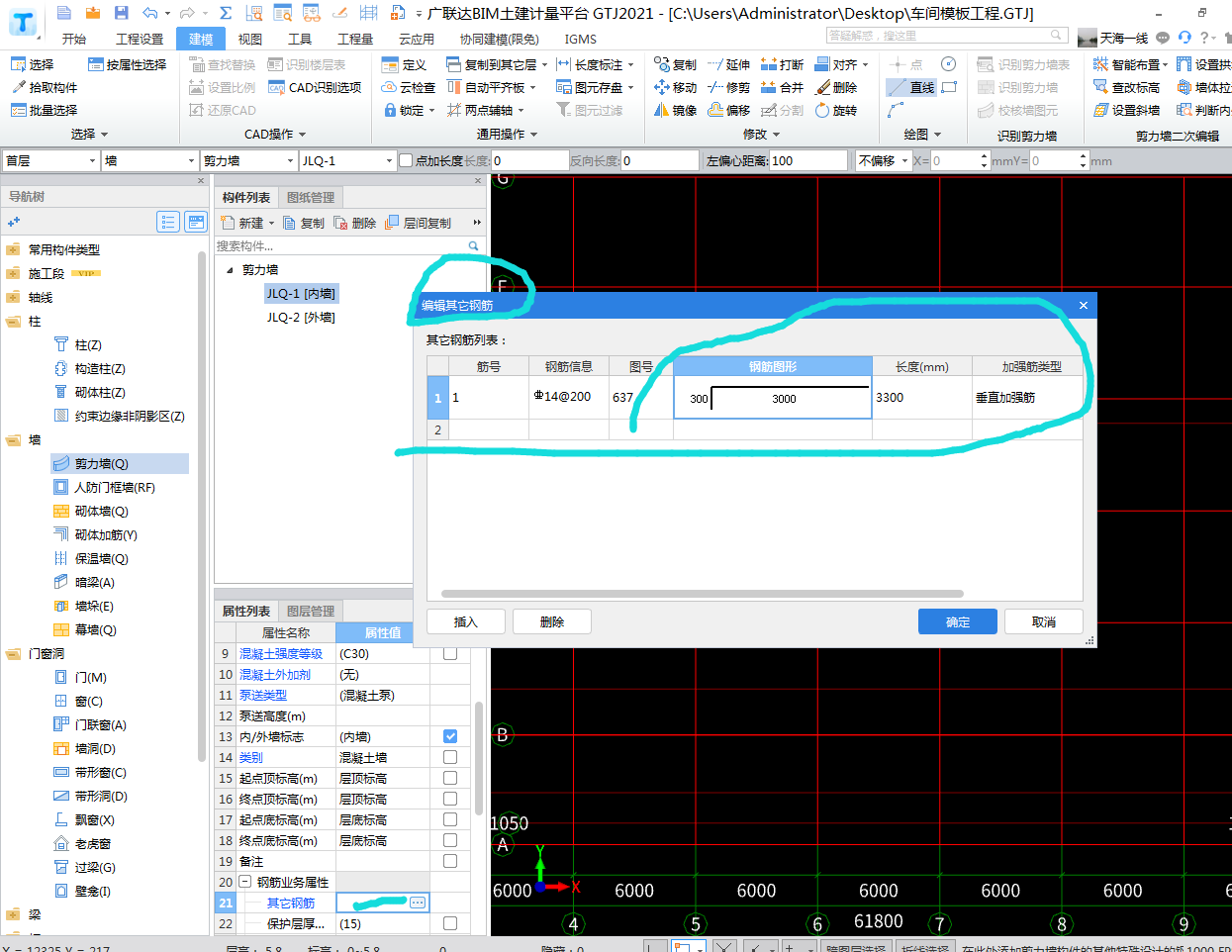Select the 镜像 mirror tool
Image resolution: width=1232 pixels, height=952 pixels.
(675, 110)
